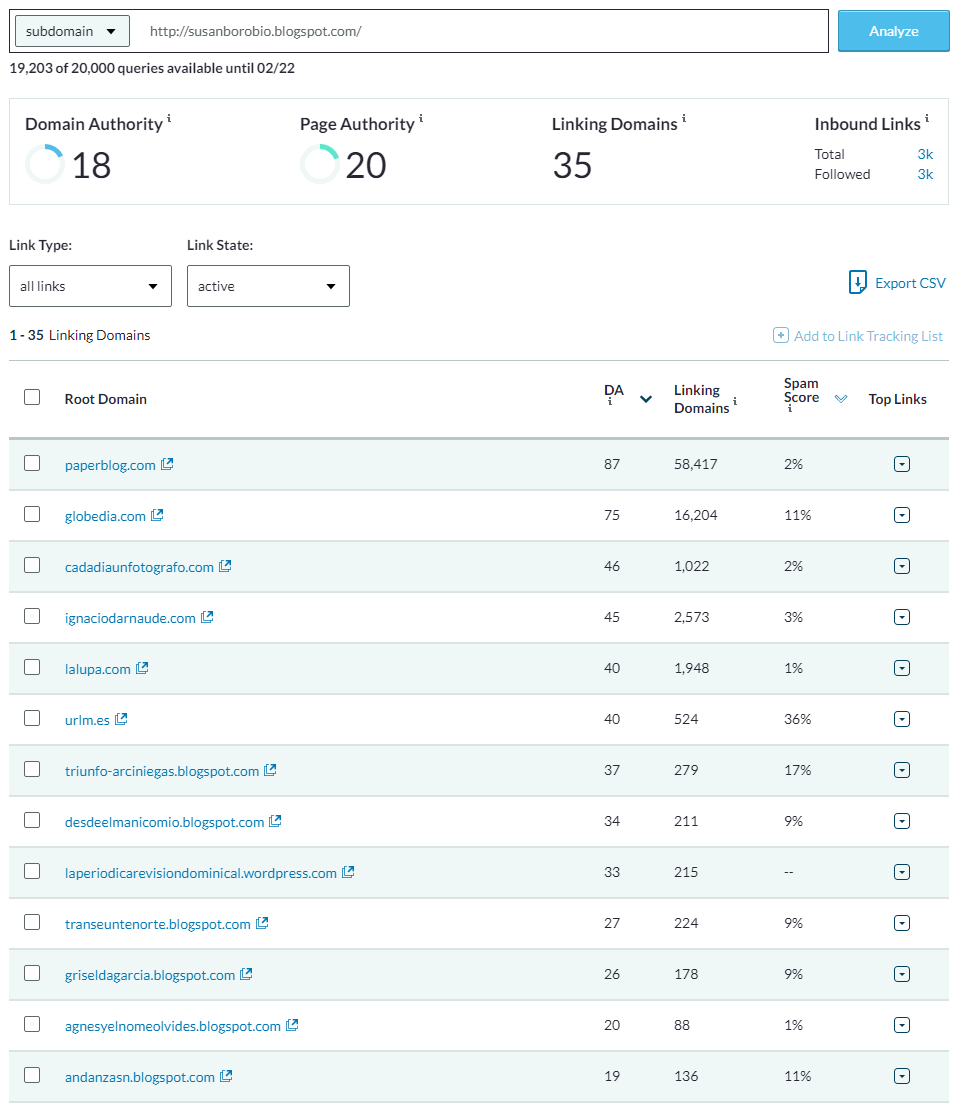Viewport: 961px width, 1110px height.
Task: Check the checkbox for paperblog.com row
Action: [x=31, y=463]
